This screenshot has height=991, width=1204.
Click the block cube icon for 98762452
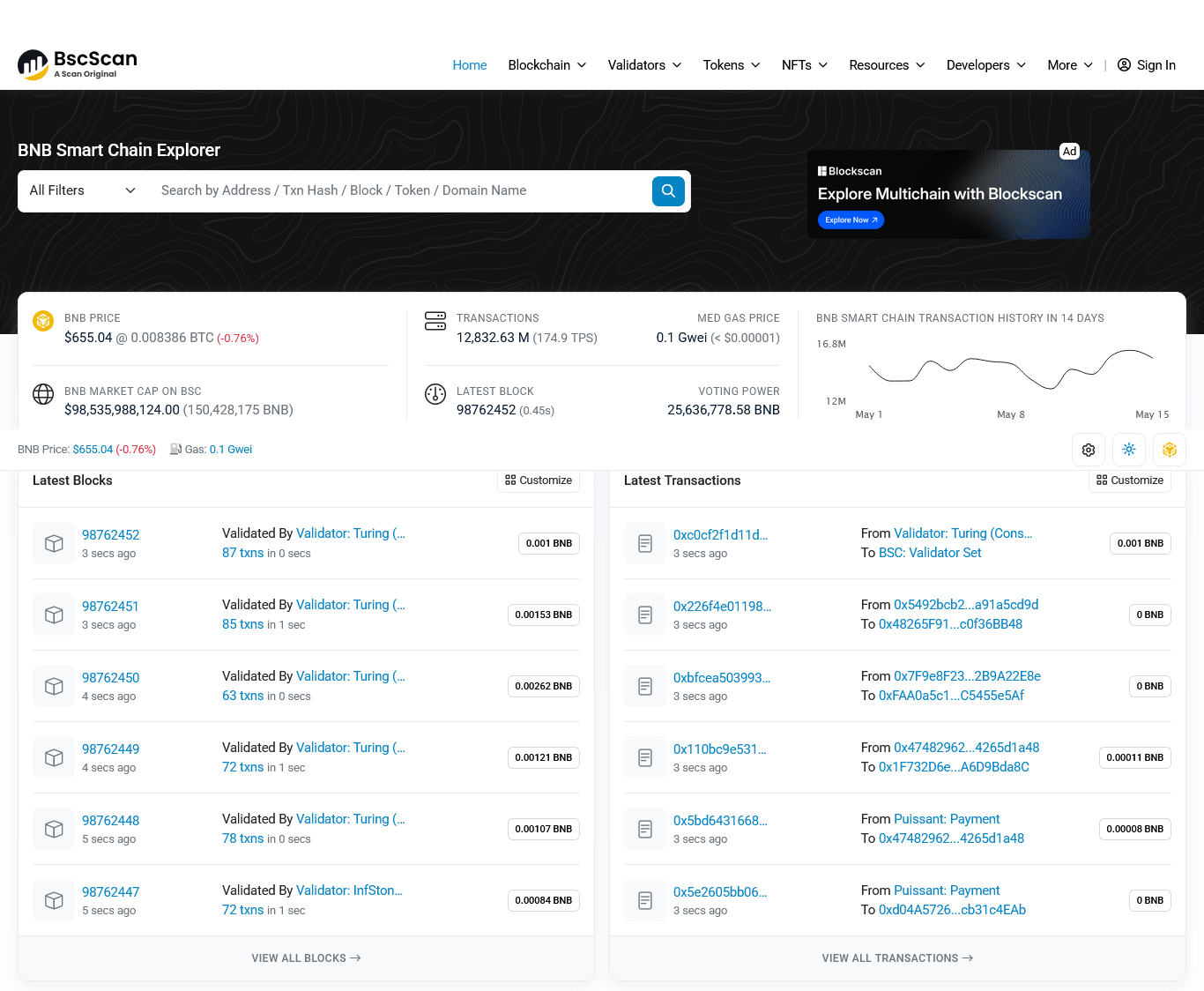click(x=54, y=543)
